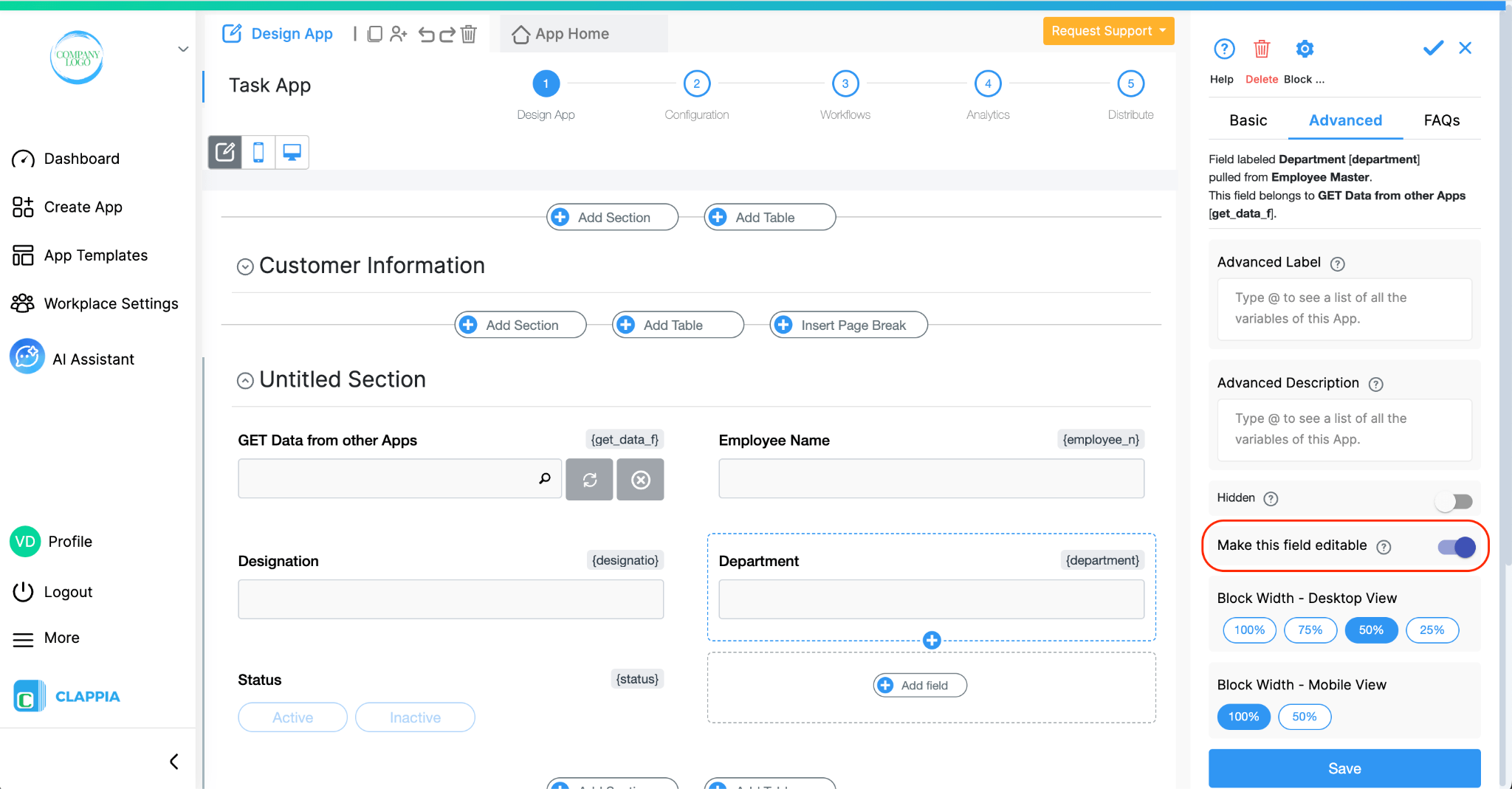Open the FAQs tab
The image size is (1512, 789).
coord(1441,120)
